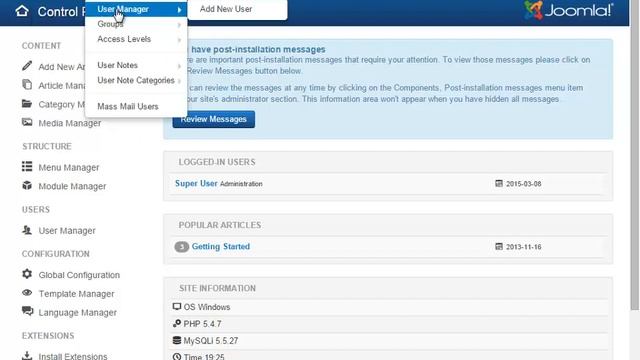The height and width of the screenshot is (360, 640).
Task: Click the Language Manager chat icon
Action: coord(27,311)
